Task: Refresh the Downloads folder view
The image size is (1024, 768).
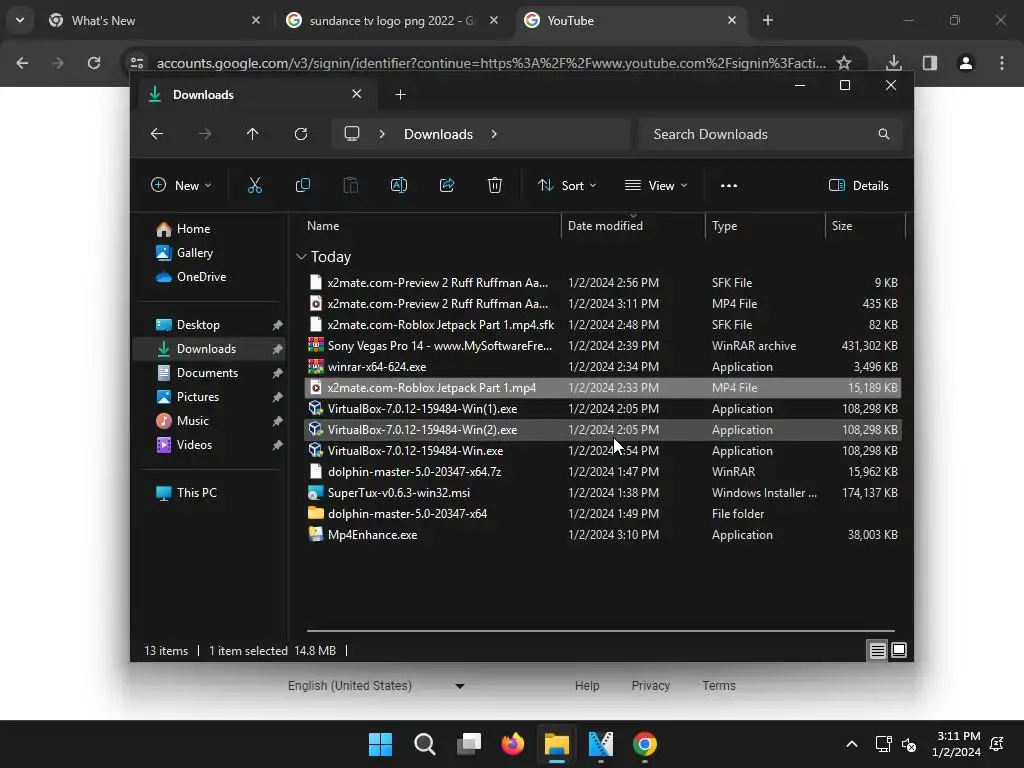Action: point(300,134)
